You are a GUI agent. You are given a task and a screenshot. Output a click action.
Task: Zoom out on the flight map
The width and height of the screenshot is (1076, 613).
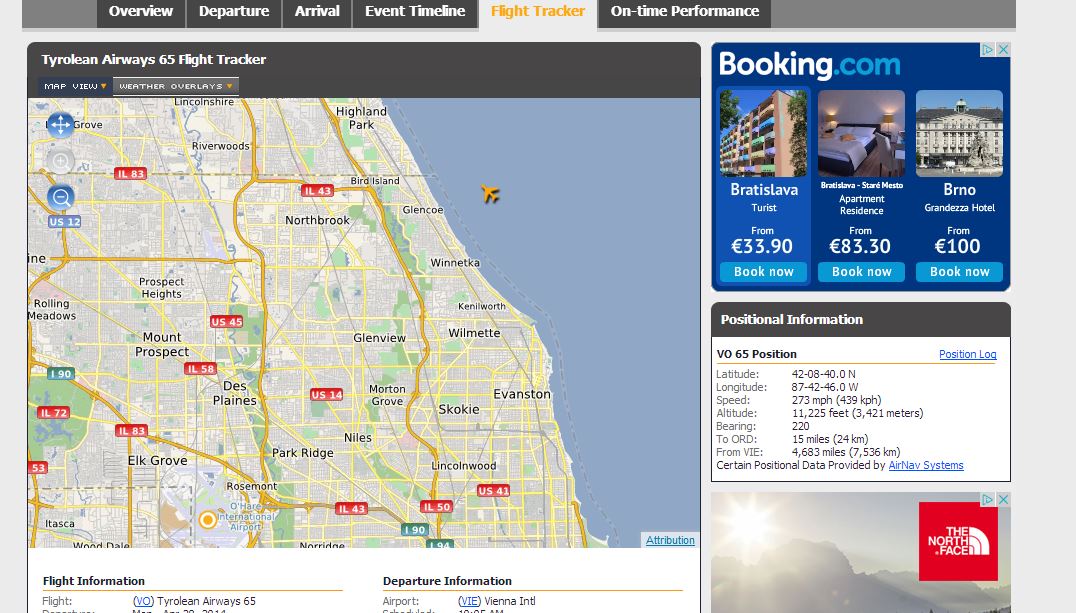[x=60, y=198]
